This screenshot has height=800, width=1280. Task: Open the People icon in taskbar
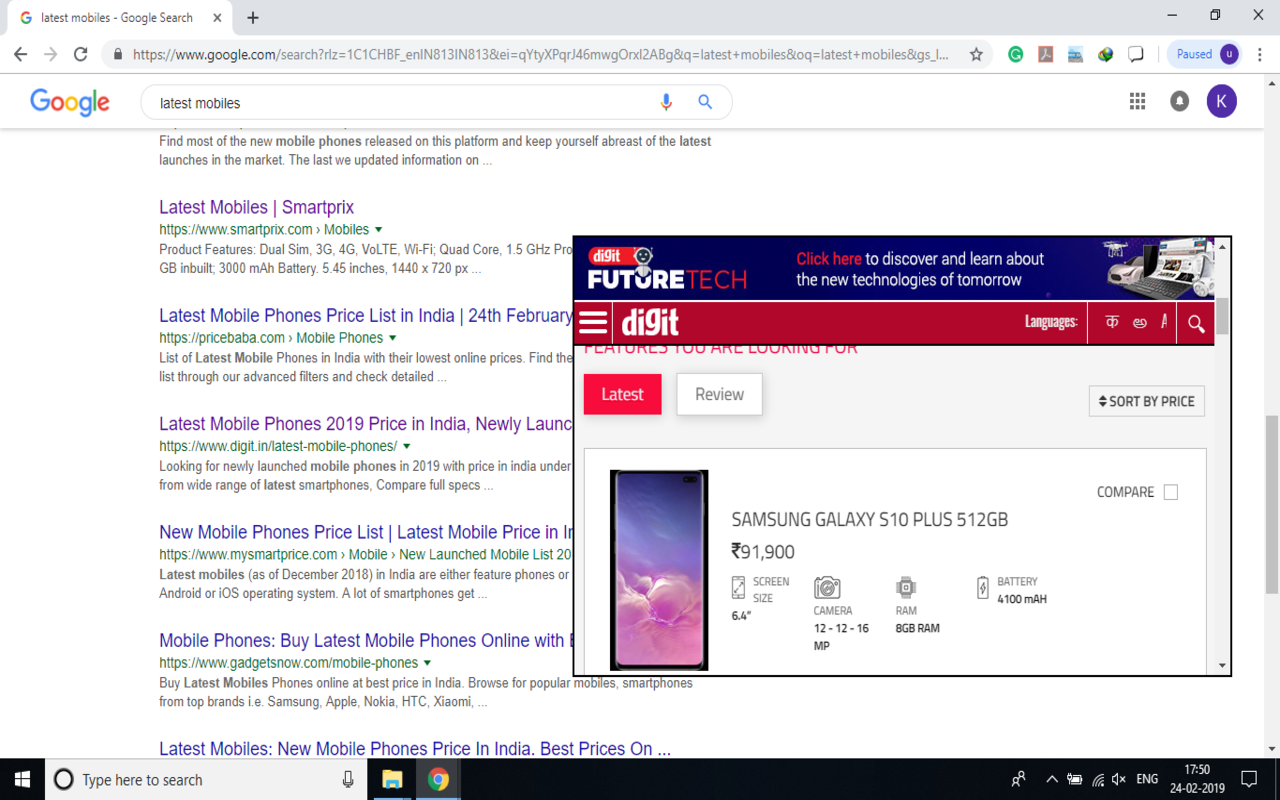1018,779
